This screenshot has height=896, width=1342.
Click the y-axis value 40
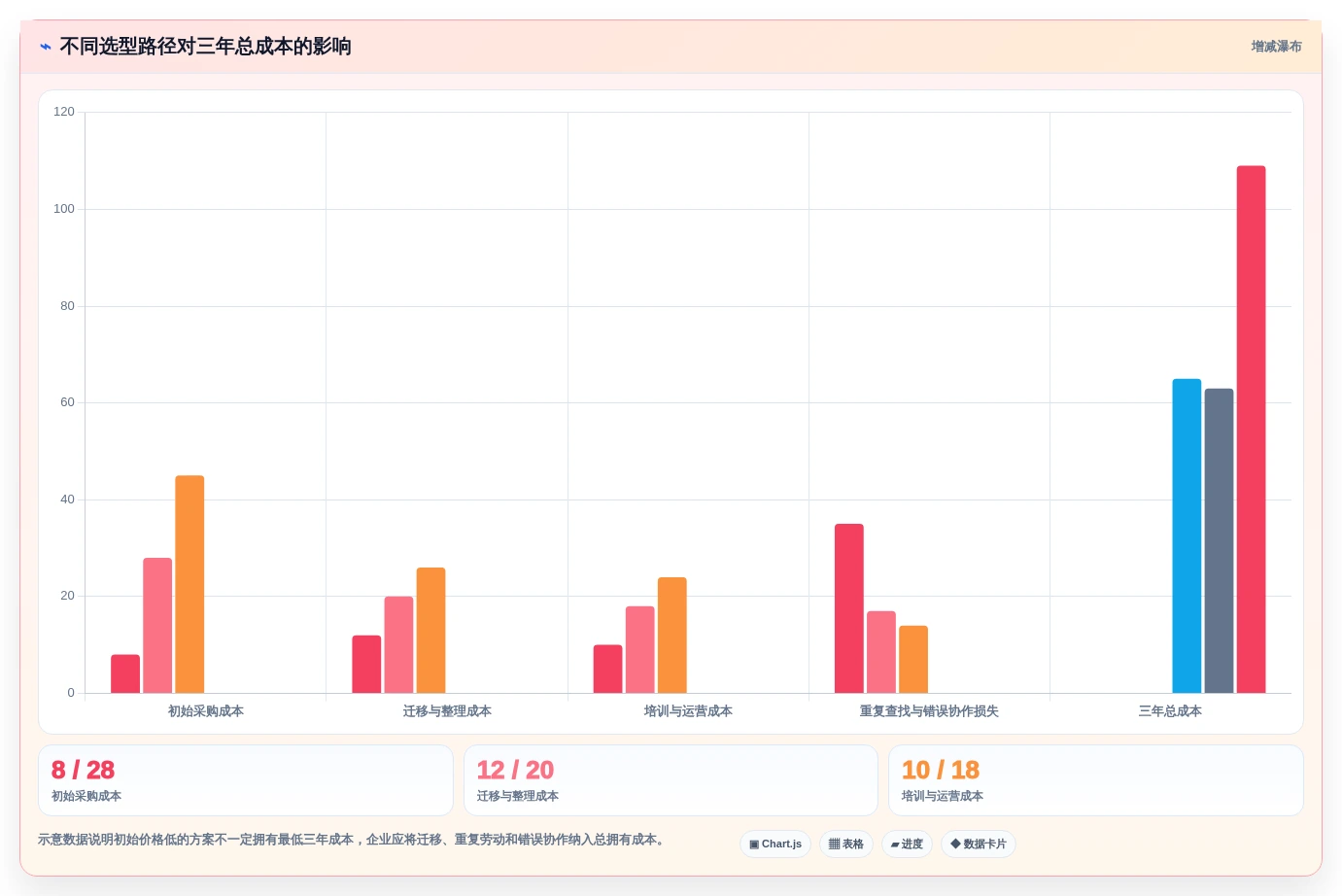pos(67,500)
